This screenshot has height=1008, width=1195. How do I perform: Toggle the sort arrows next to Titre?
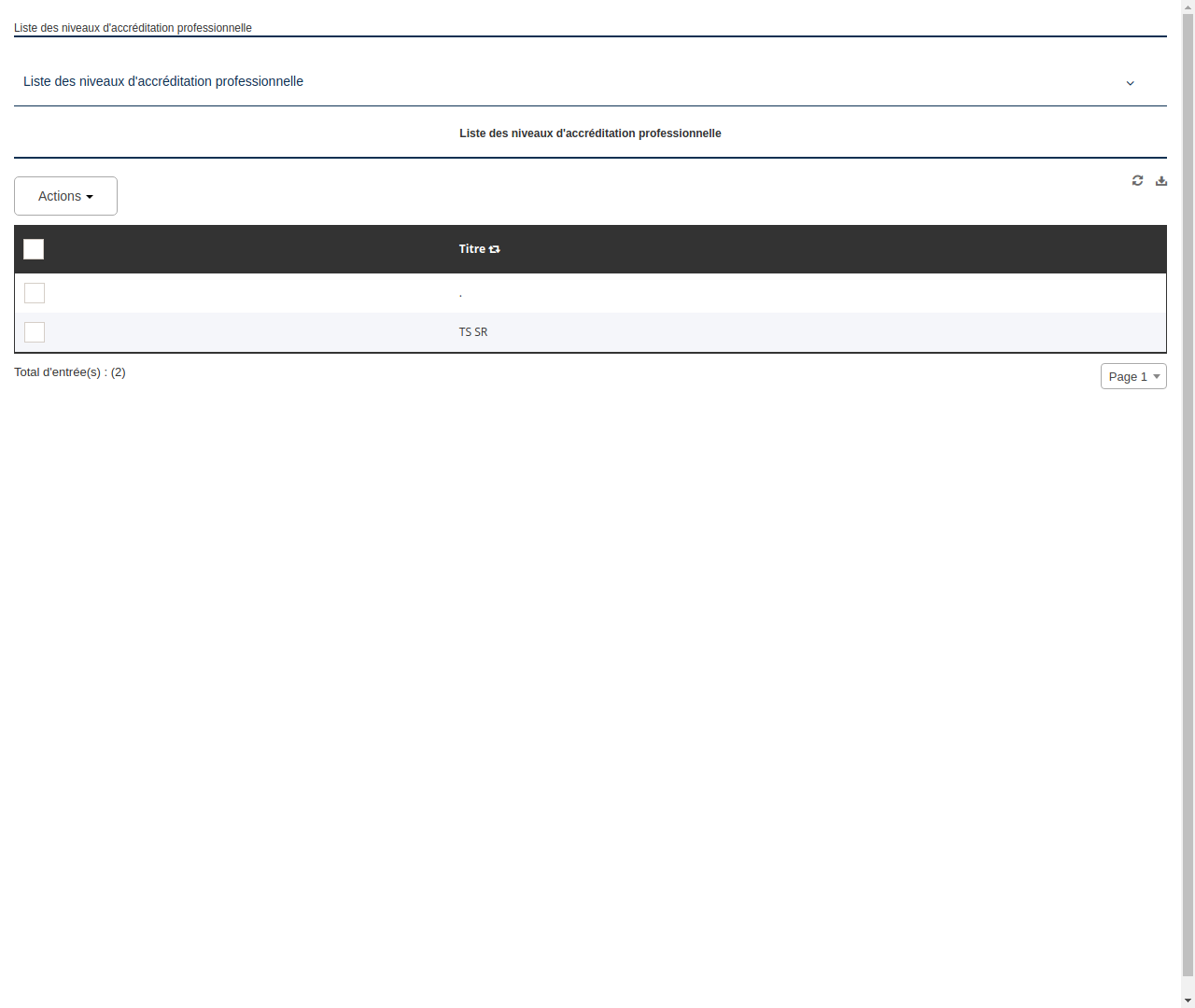point(494,249)
